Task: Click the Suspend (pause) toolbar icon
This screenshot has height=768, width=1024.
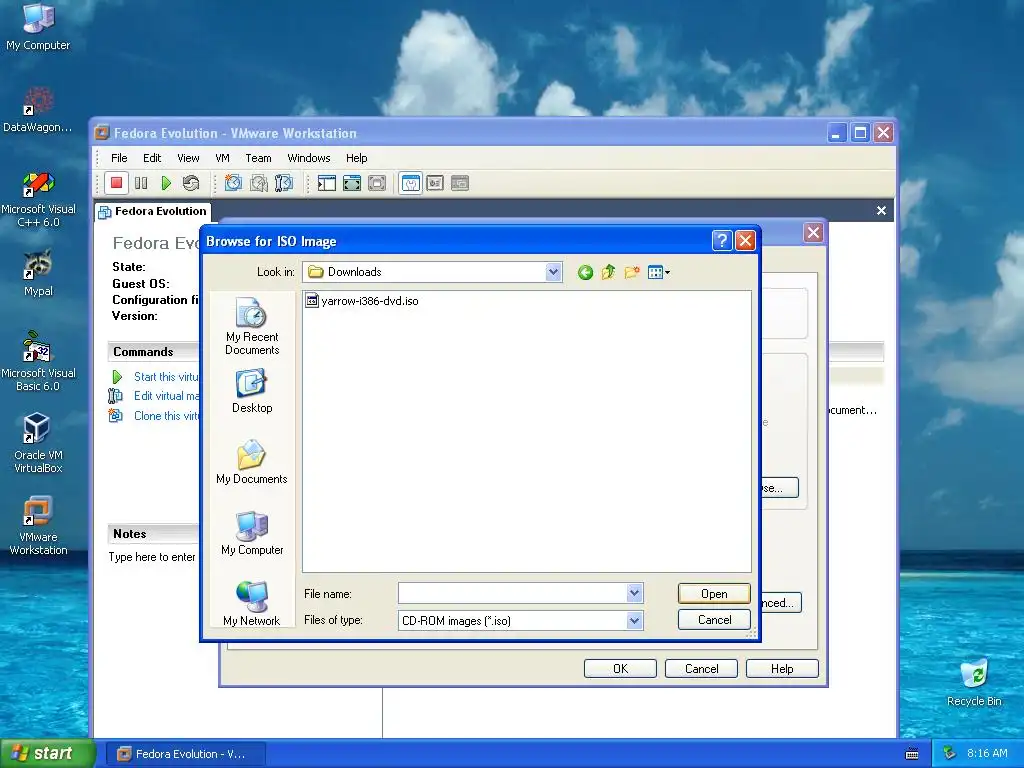Action: [141, 184]
